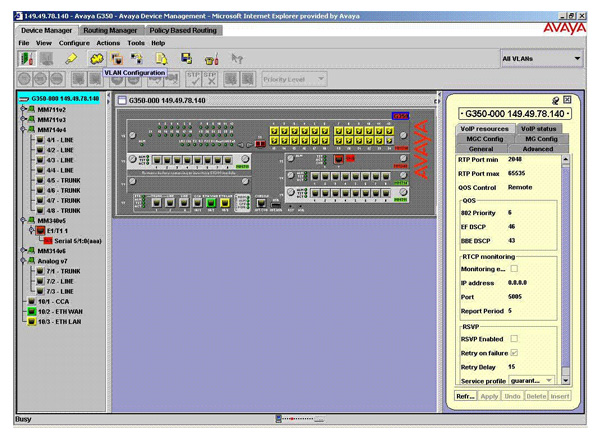Screen dimensions: 600x440
Task: Enable the RSVP Enabled checkbox
Action: (514, 339)
